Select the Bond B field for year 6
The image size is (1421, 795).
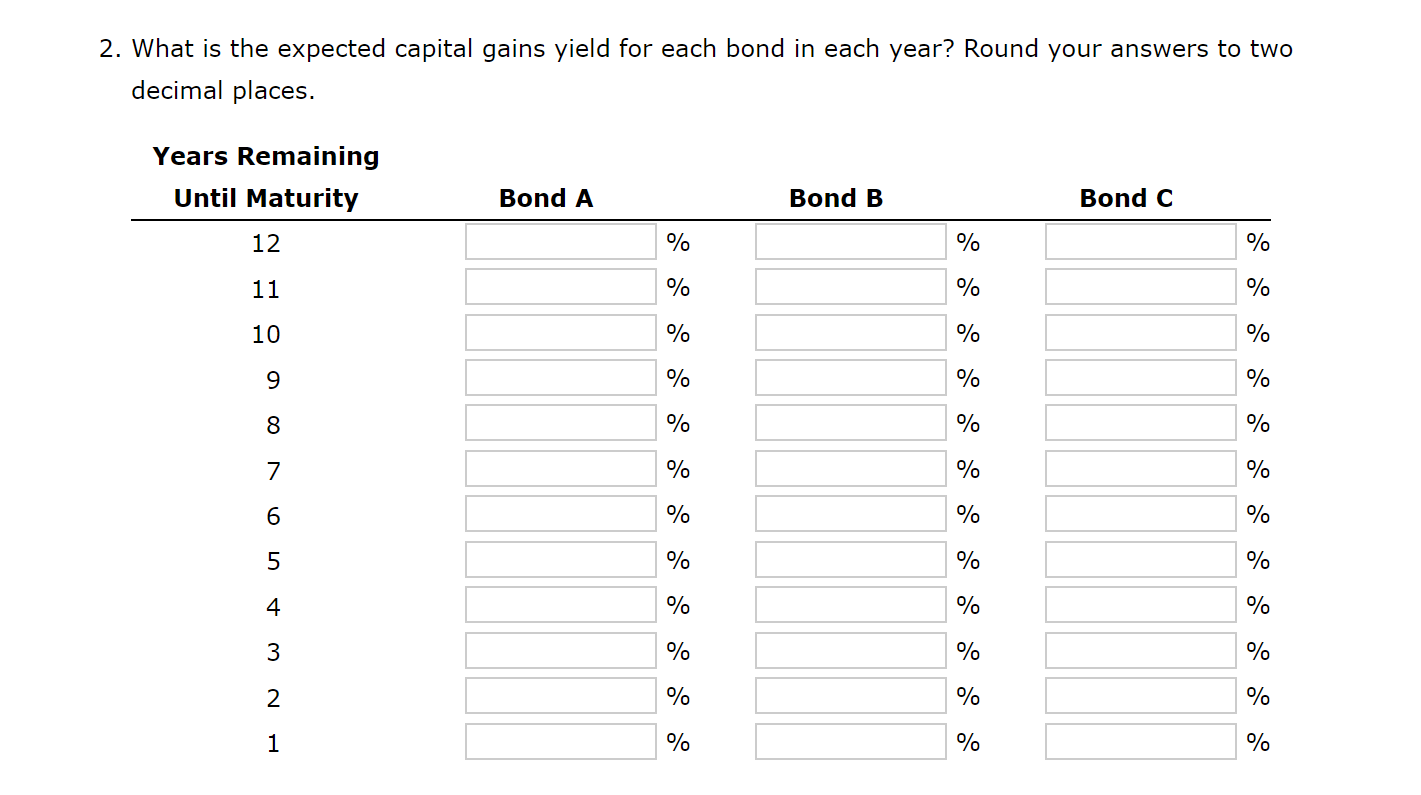click(849, 513)
